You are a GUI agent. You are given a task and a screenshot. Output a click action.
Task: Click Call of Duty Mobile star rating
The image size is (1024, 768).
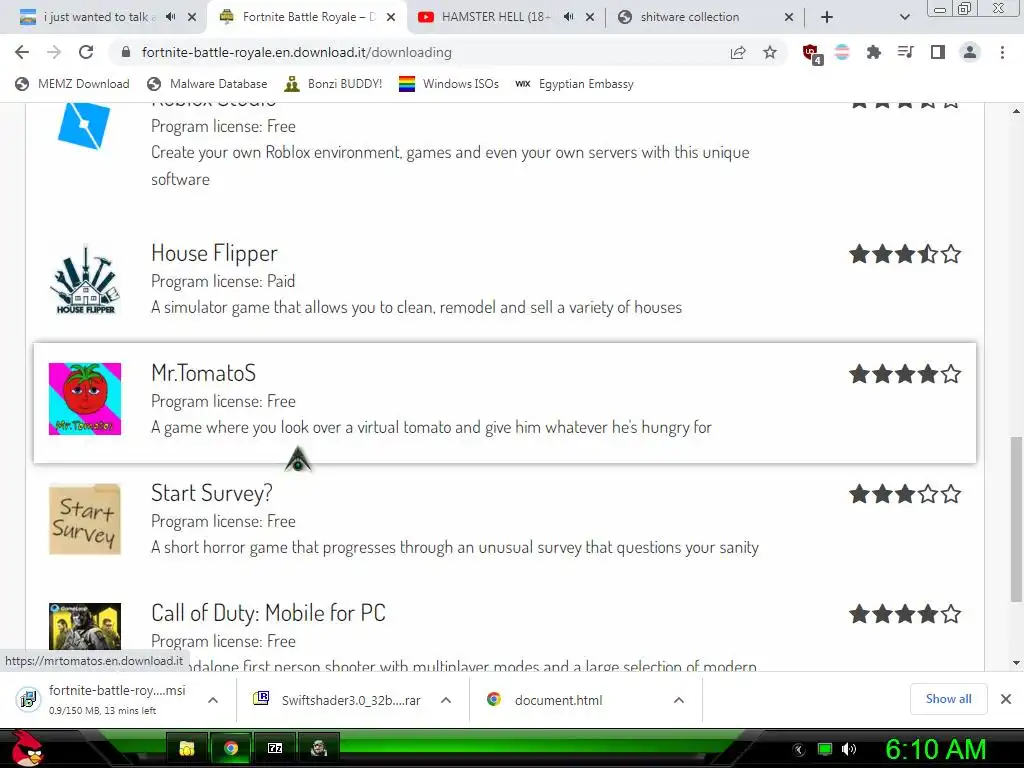(x=905, y=614)
